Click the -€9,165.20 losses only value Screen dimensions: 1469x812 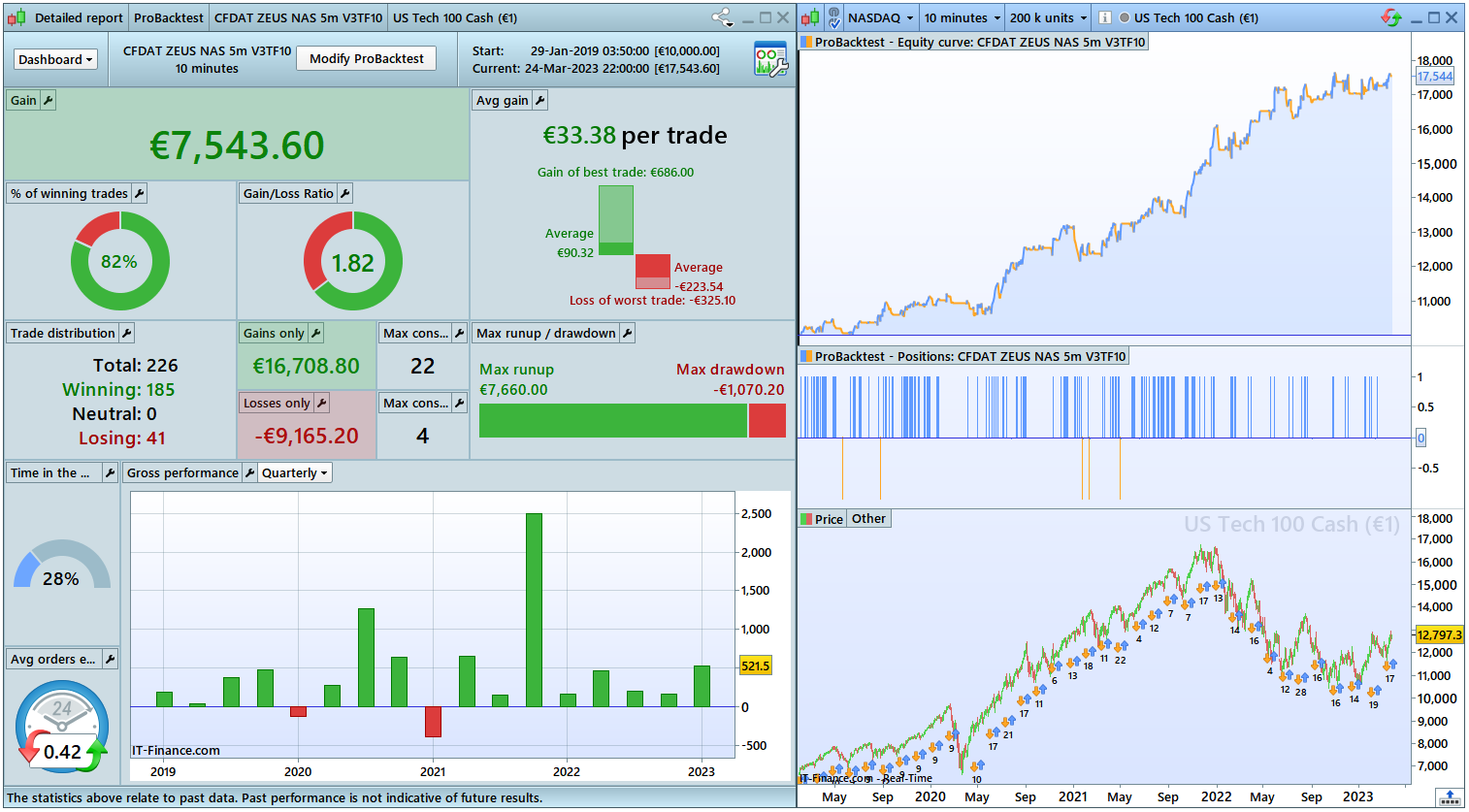tap(307, 437)
